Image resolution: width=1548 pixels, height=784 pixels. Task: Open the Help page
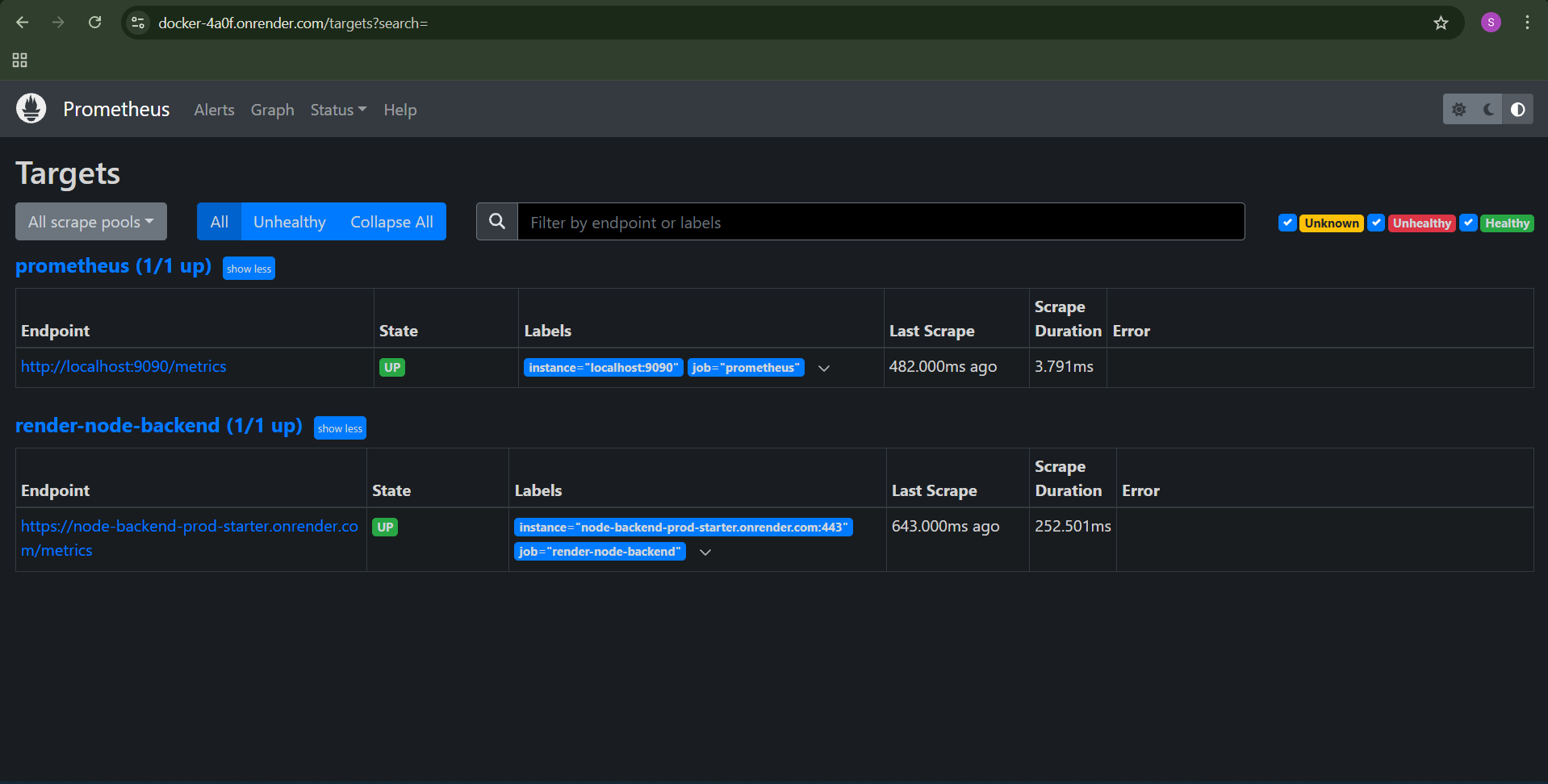400,110
